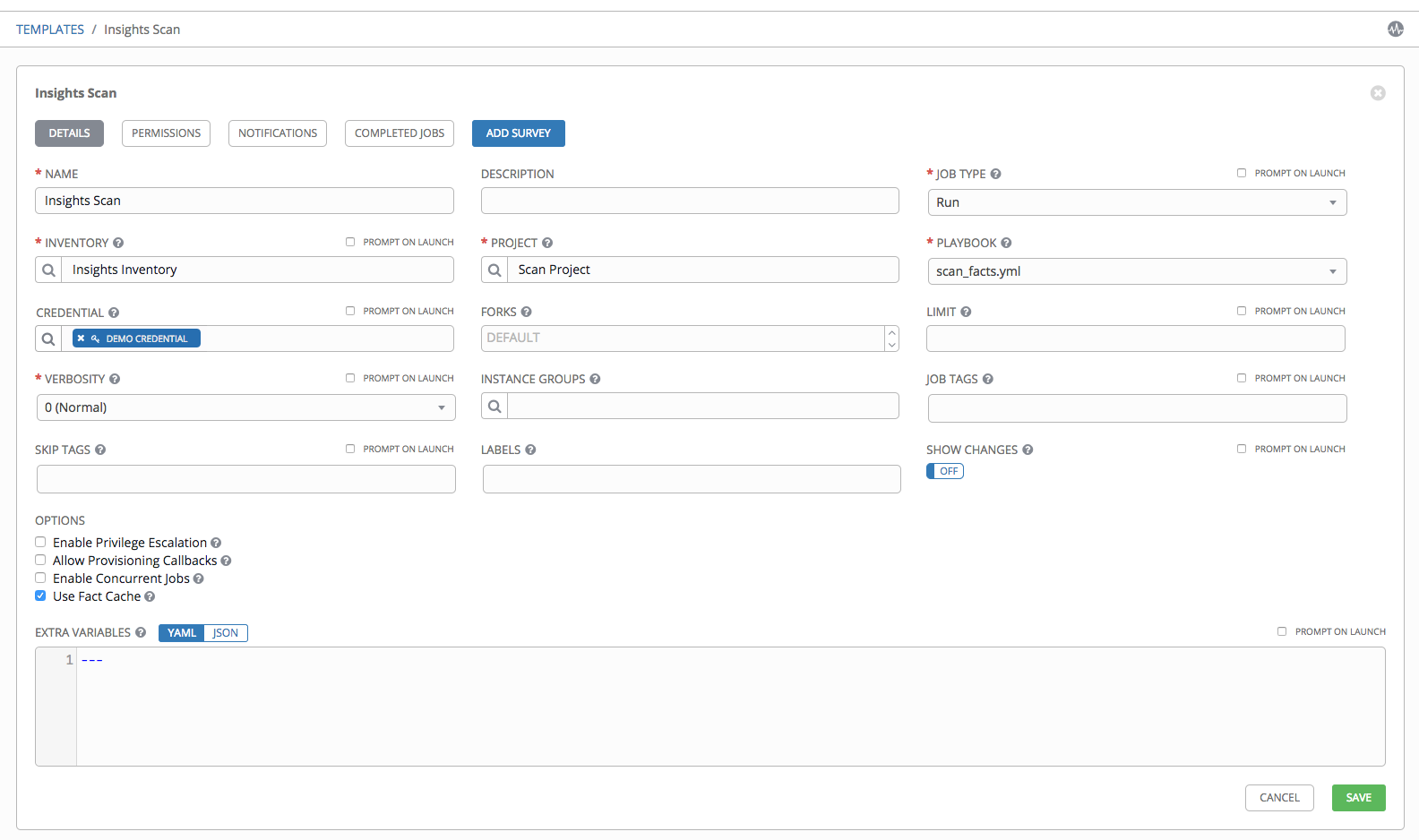Screen dimensions: 1419x840
Task: Show Show Changes help icon
Action: (1028, 450)
